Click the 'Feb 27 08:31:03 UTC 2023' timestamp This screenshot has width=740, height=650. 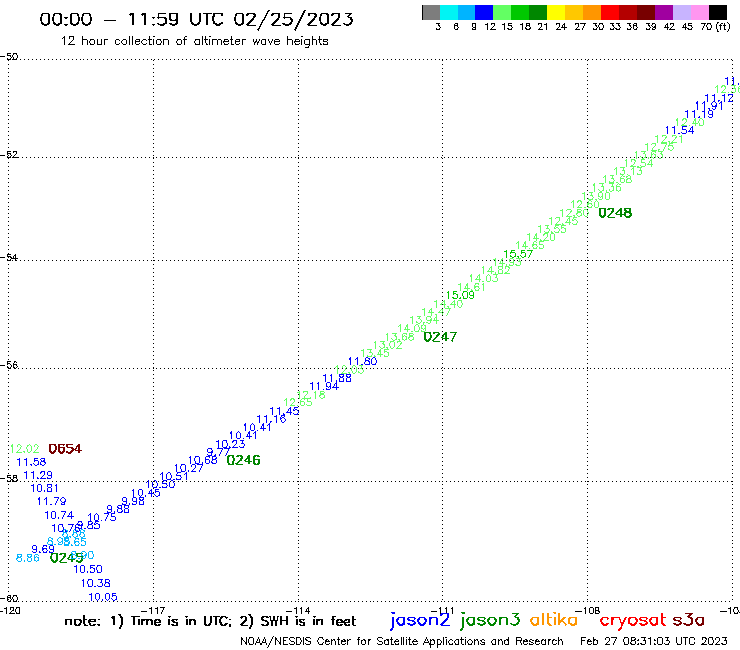(x=654, y=641)
